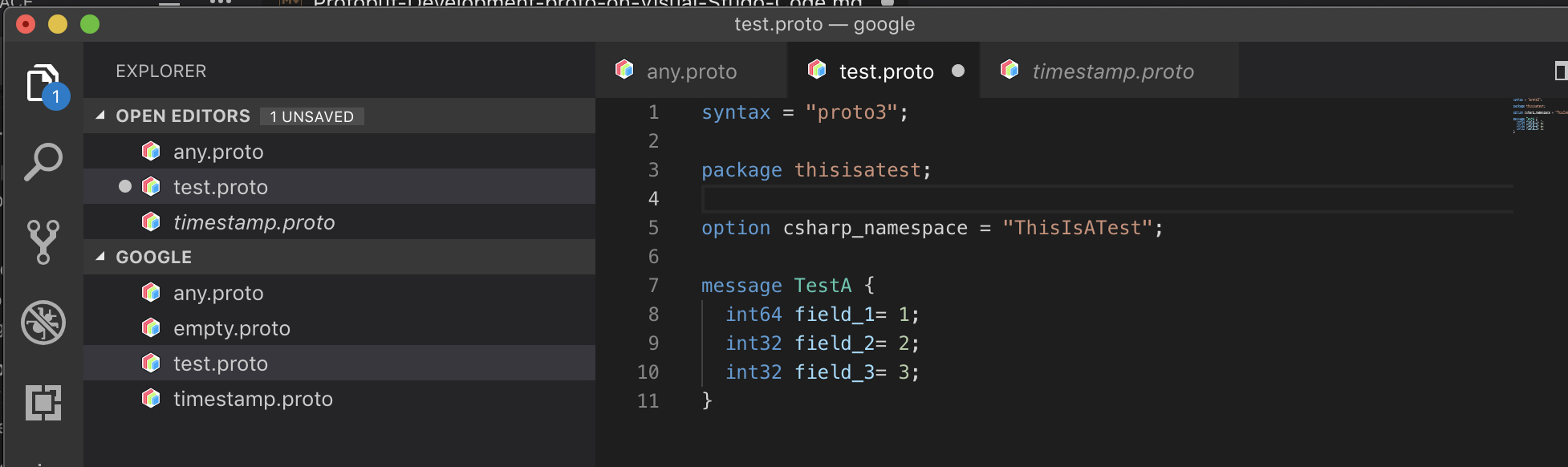Open the Extensions view icon

43,402
